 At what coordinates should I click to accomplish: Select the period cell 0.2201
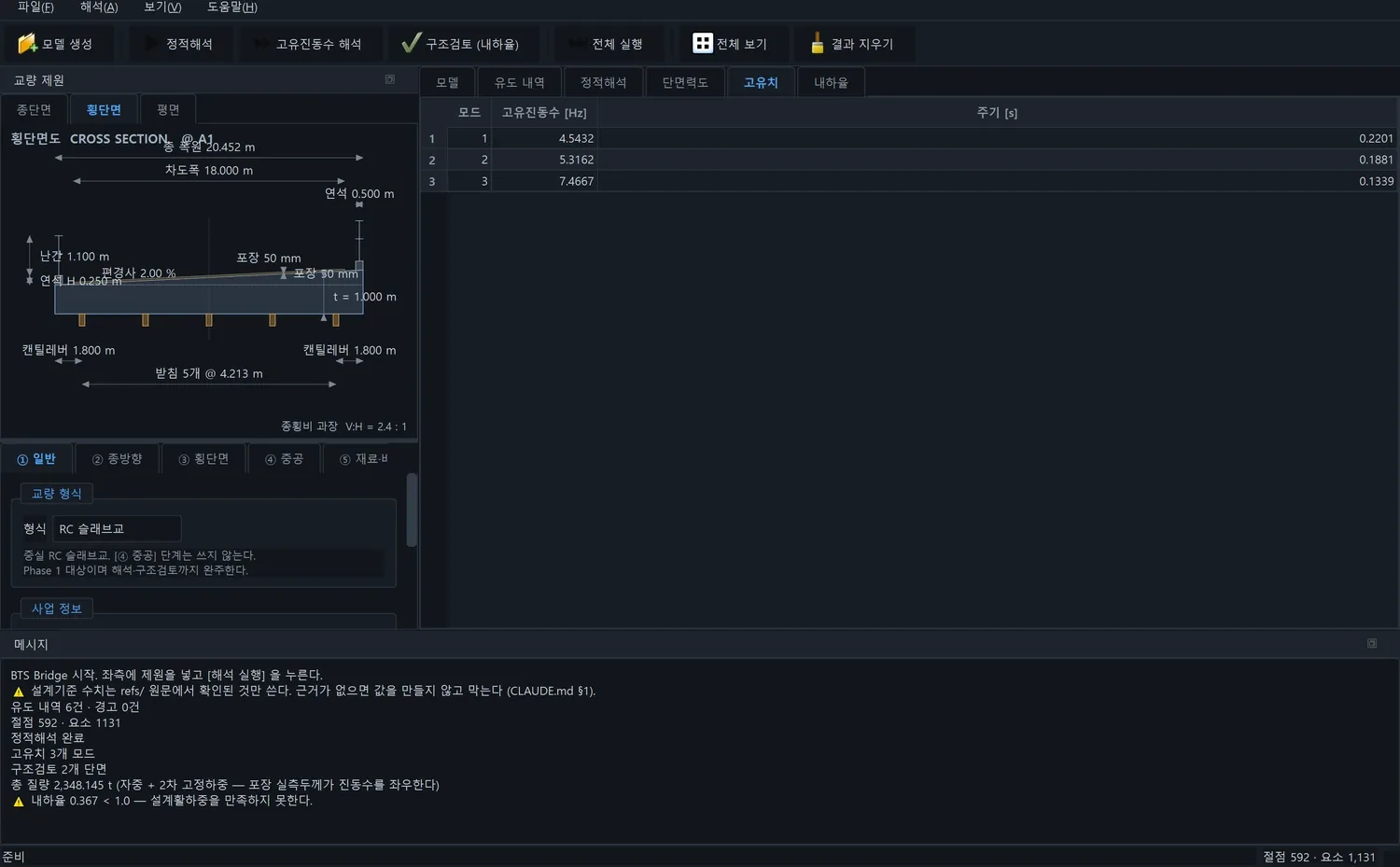[x=998, y=138]
